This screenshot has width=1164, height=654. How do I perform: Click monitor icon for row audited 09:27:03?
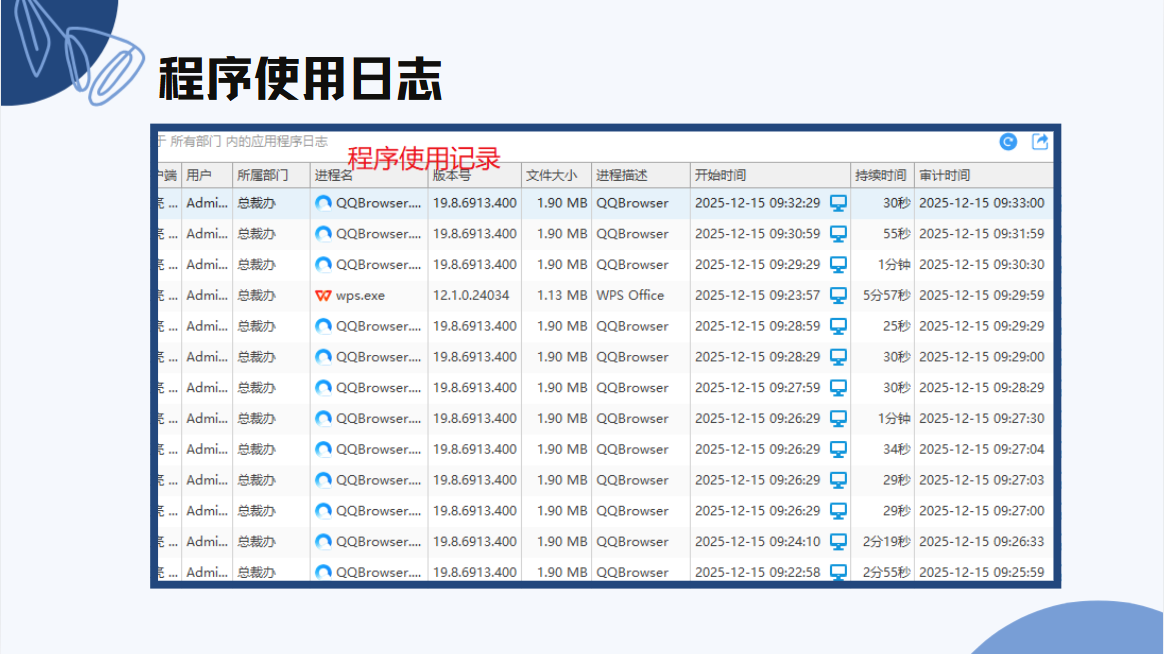tap(838, 480)
